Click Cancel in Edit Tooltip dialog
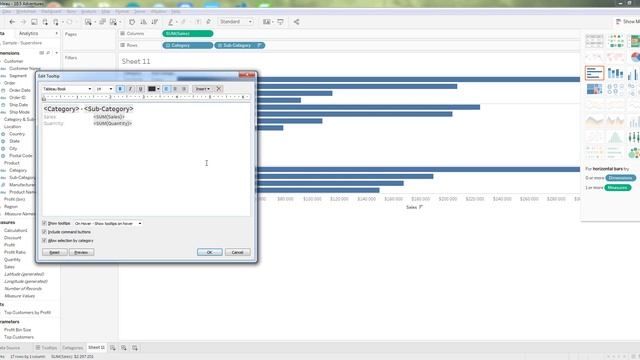This screenshot has height=360, width=640. coord(238,252)
